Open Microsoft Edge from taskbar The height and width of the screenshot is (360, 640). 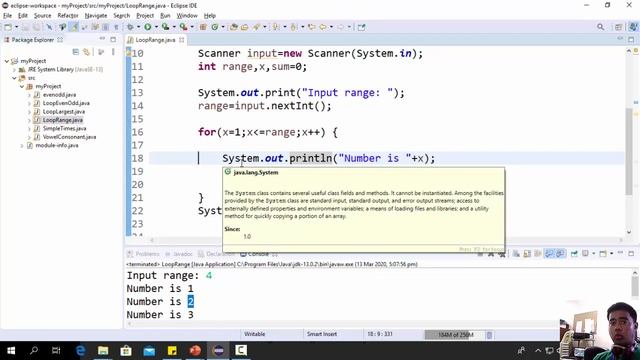[x=80, y=351]
